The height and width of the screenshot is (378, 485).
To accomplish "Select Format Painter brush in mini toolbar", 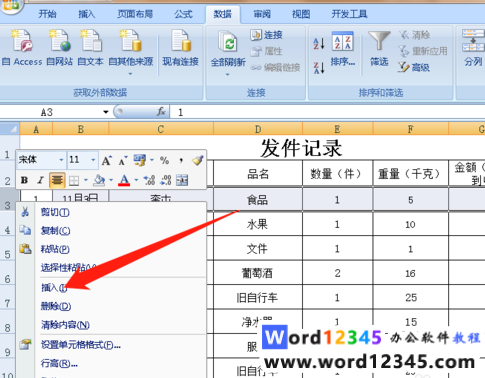I will click(198, 161).
